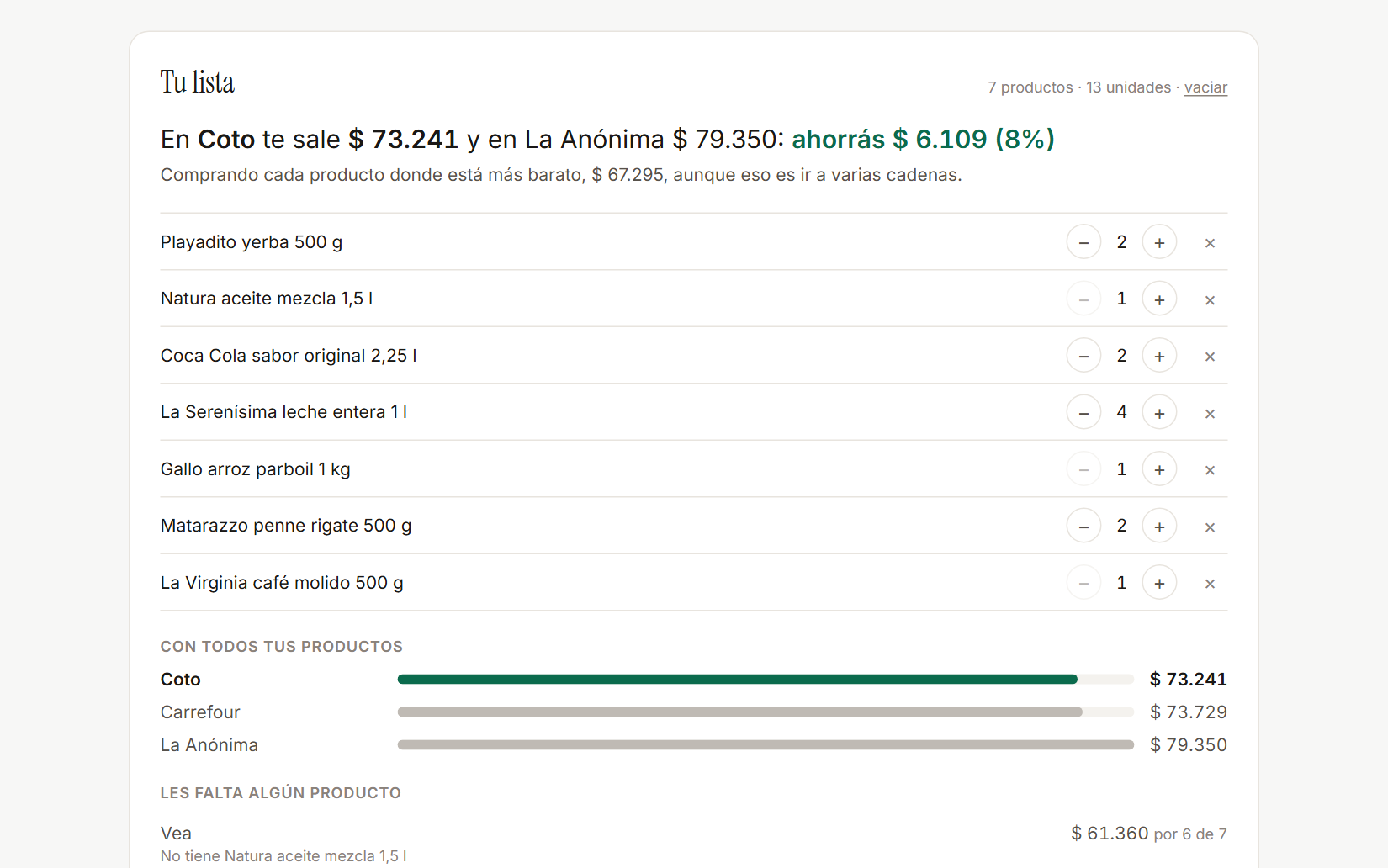Decrease Coca Cola sabor original quantity
Image resolution: width=1388 pixels, height=868 pixels.
click(x=1083, y=356)
